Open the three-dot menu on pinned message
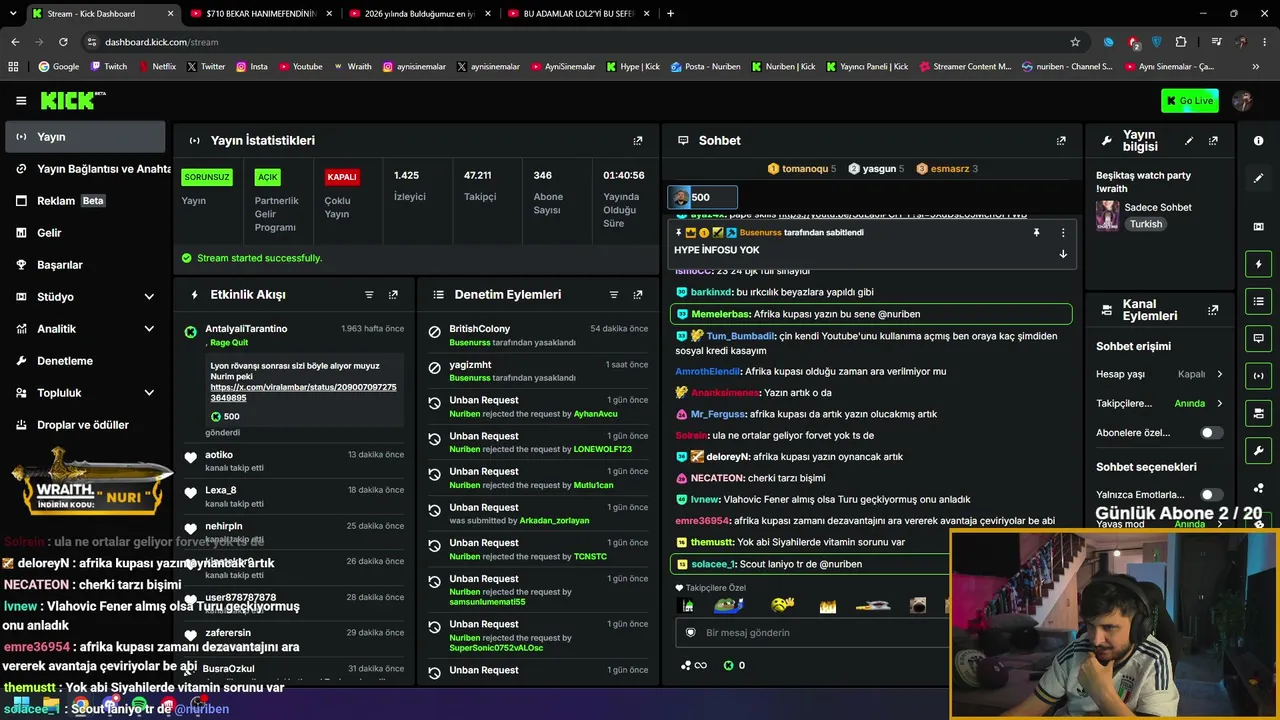The height and width of the screenshot is (720, 1280). (1063, 233)
